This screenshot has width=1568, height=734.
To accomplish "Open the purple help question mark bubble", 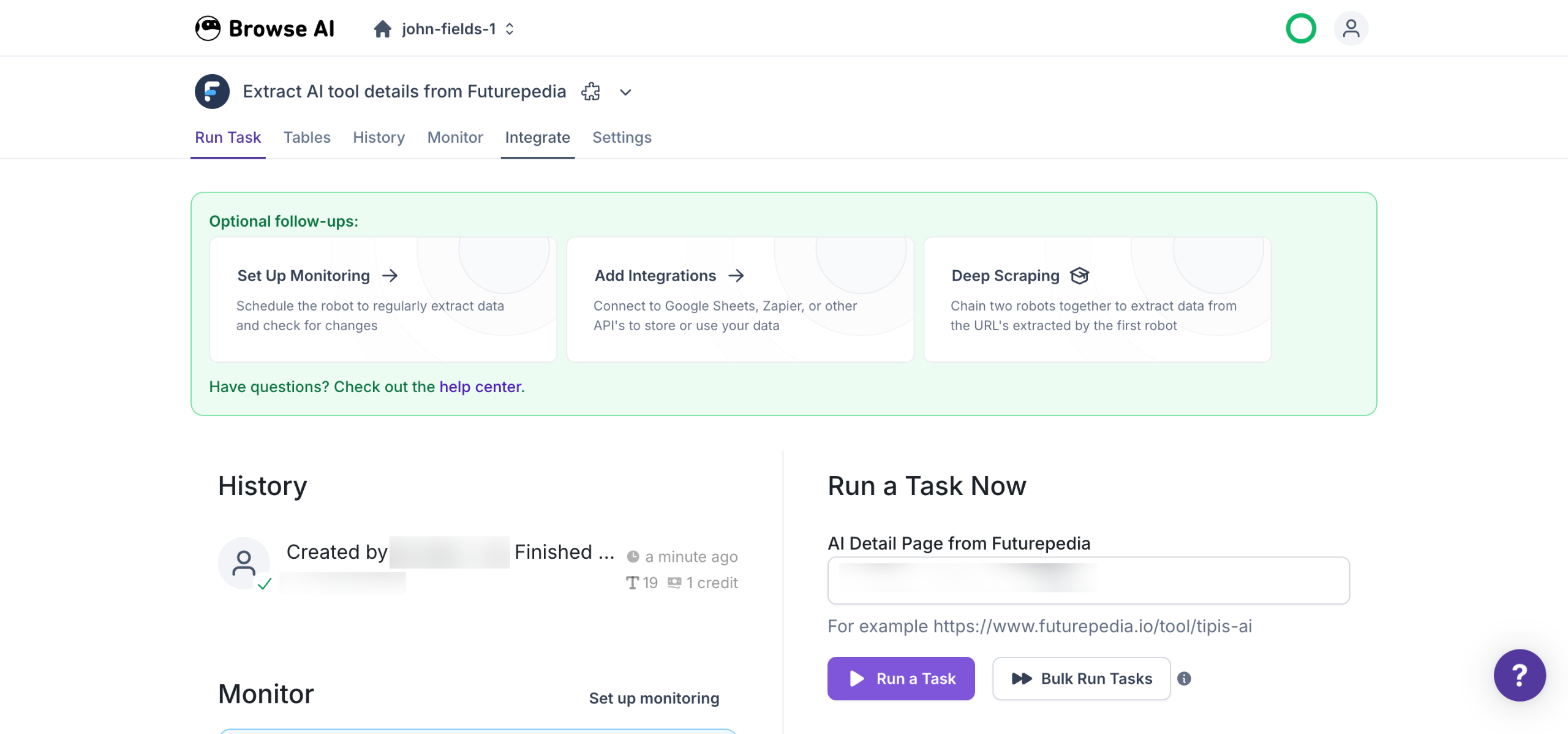I will click(1519, 675).
